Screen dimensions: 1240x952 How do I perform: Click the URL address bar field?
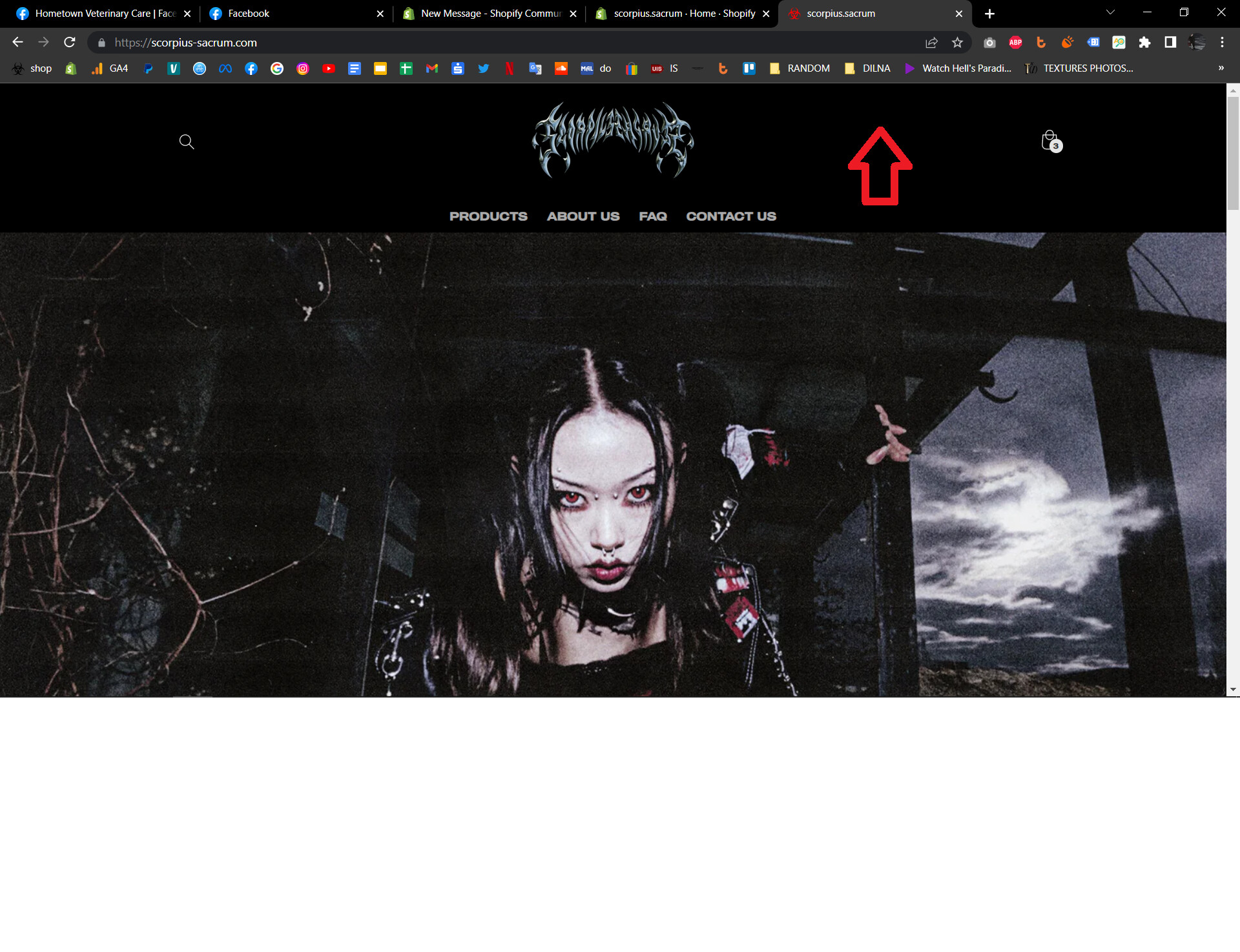click(504, 43)
